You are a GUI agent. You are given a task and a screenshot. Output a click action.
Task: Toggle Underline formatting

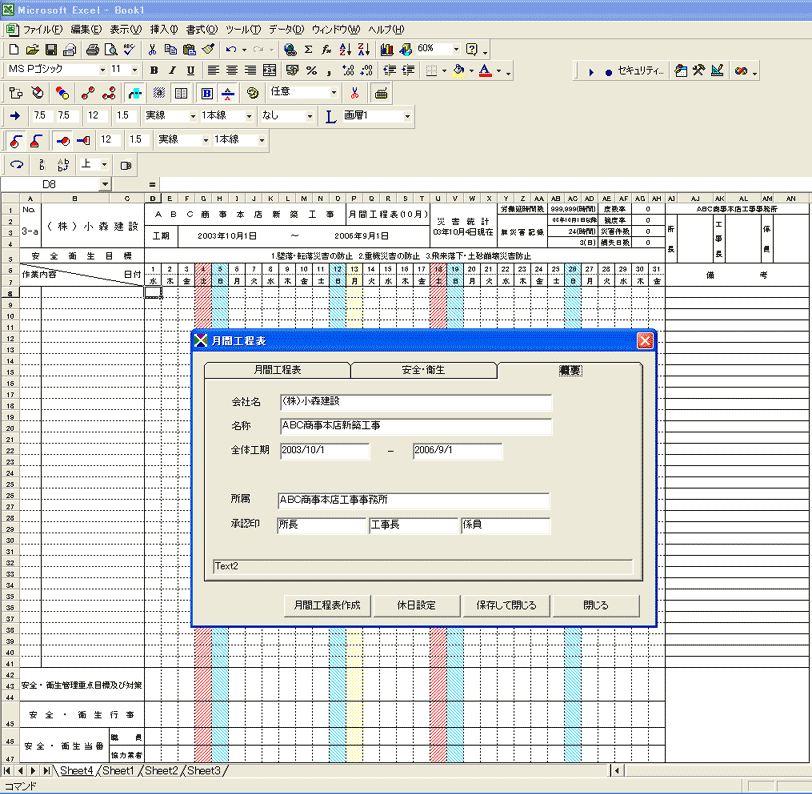click(x=191, y=70)
